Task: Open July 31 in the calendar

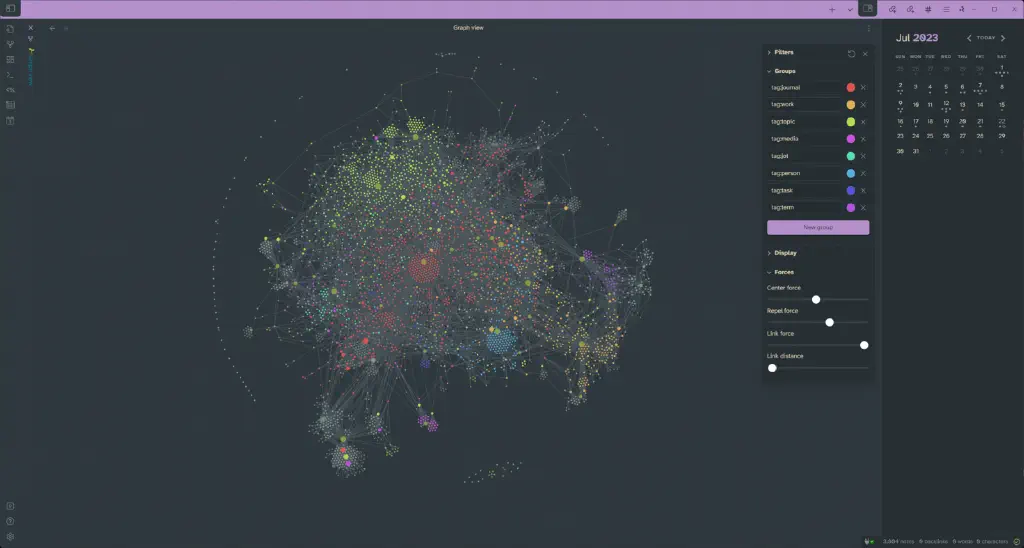Action: [916, 151]
